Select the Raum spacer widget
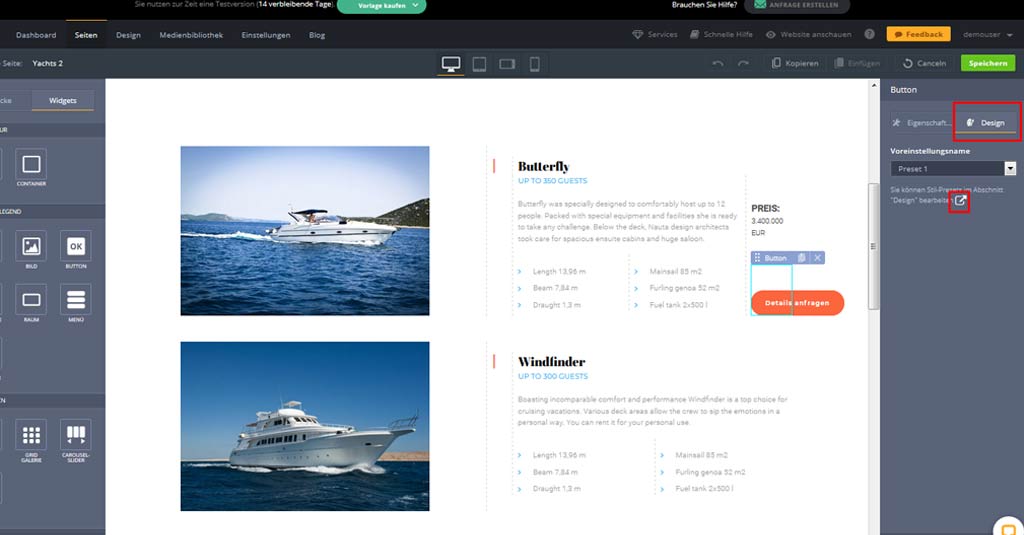The height and width of the screenshot is (535, 1024). coord(31,300)
